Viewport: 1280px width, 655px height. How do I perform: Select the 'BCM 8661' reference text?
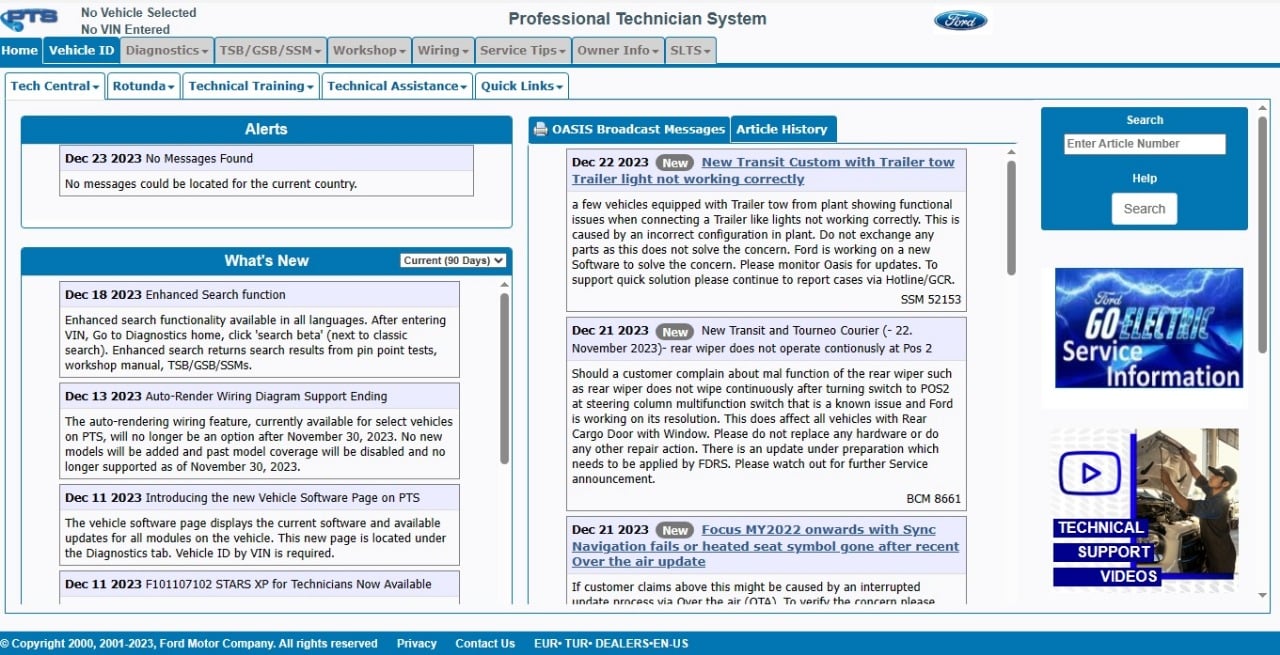click(934, 498)
